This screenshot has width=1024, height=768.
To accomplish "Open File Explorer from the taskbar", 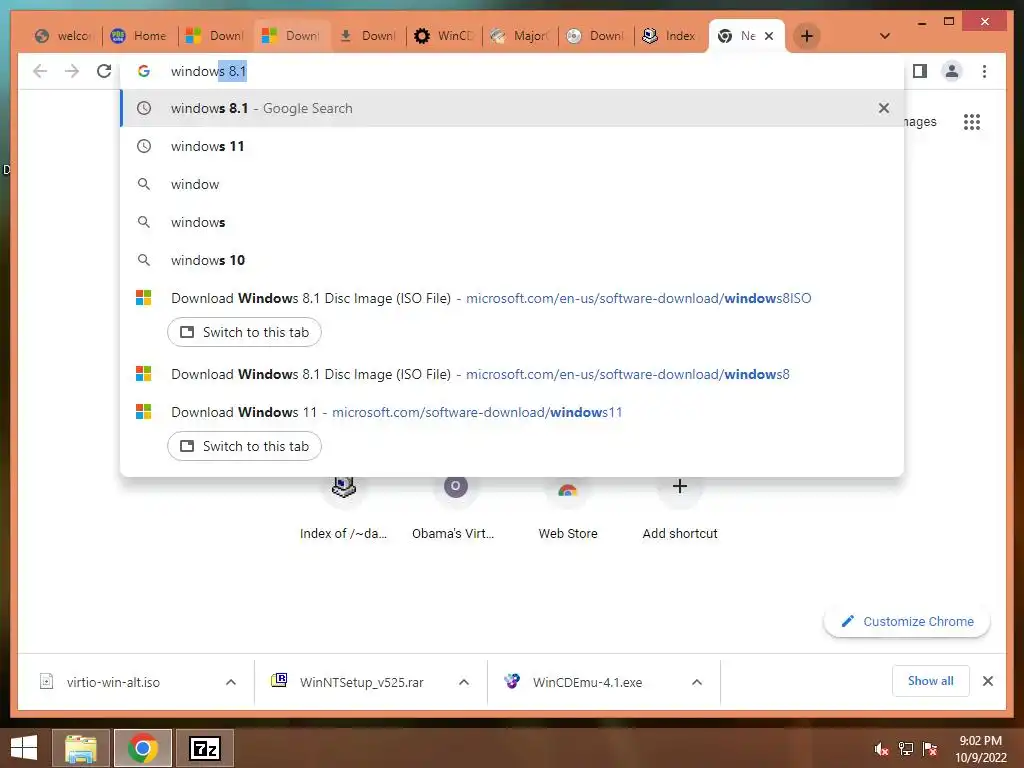I will [80, 748].
